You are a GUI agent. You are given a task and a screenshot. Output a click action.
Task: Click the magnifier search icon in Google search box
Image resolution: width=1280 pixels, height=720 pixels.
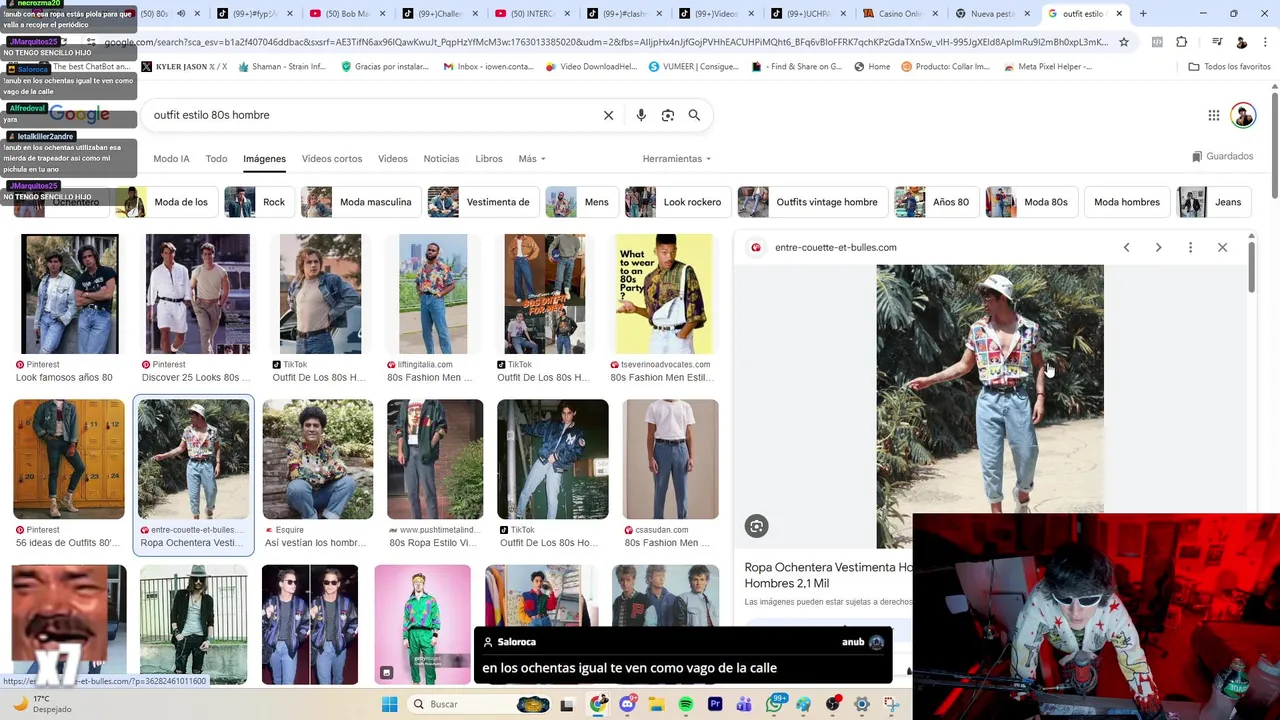[694, 115]
